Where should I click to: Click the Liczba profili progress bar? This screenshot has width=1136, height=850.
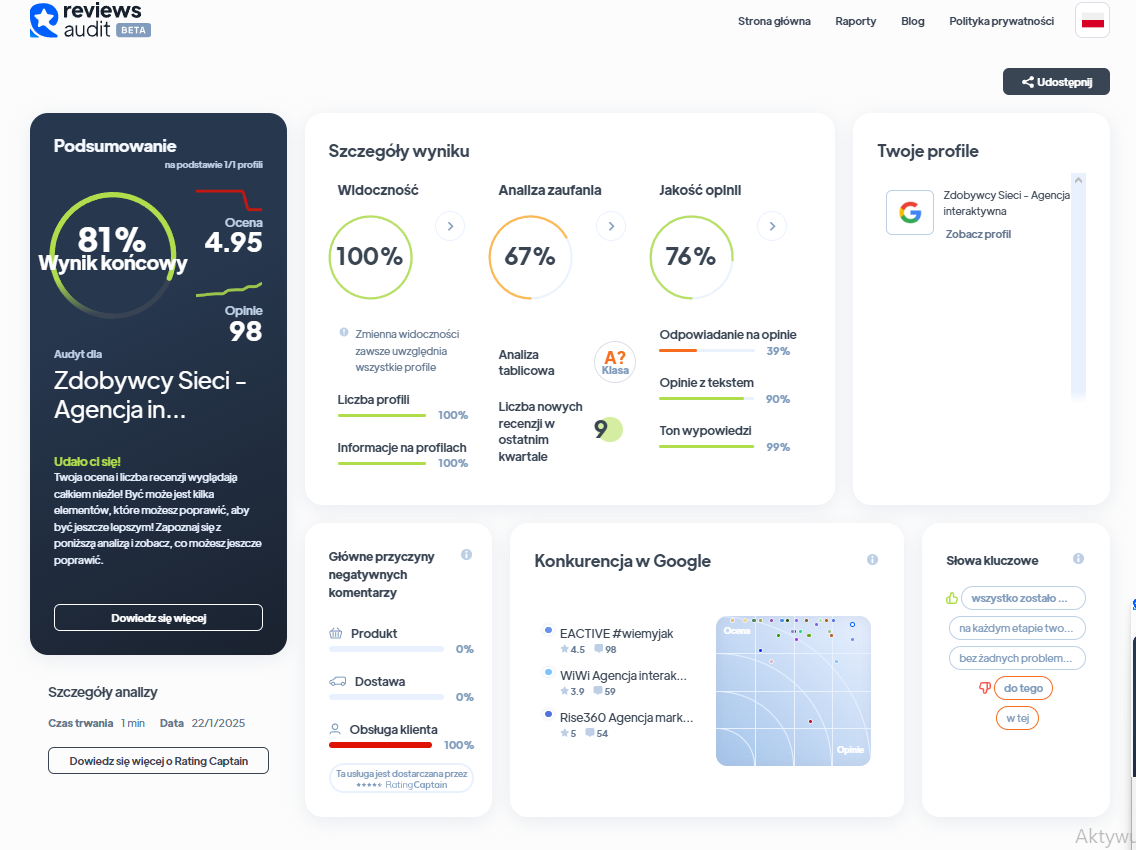(382, 415)
